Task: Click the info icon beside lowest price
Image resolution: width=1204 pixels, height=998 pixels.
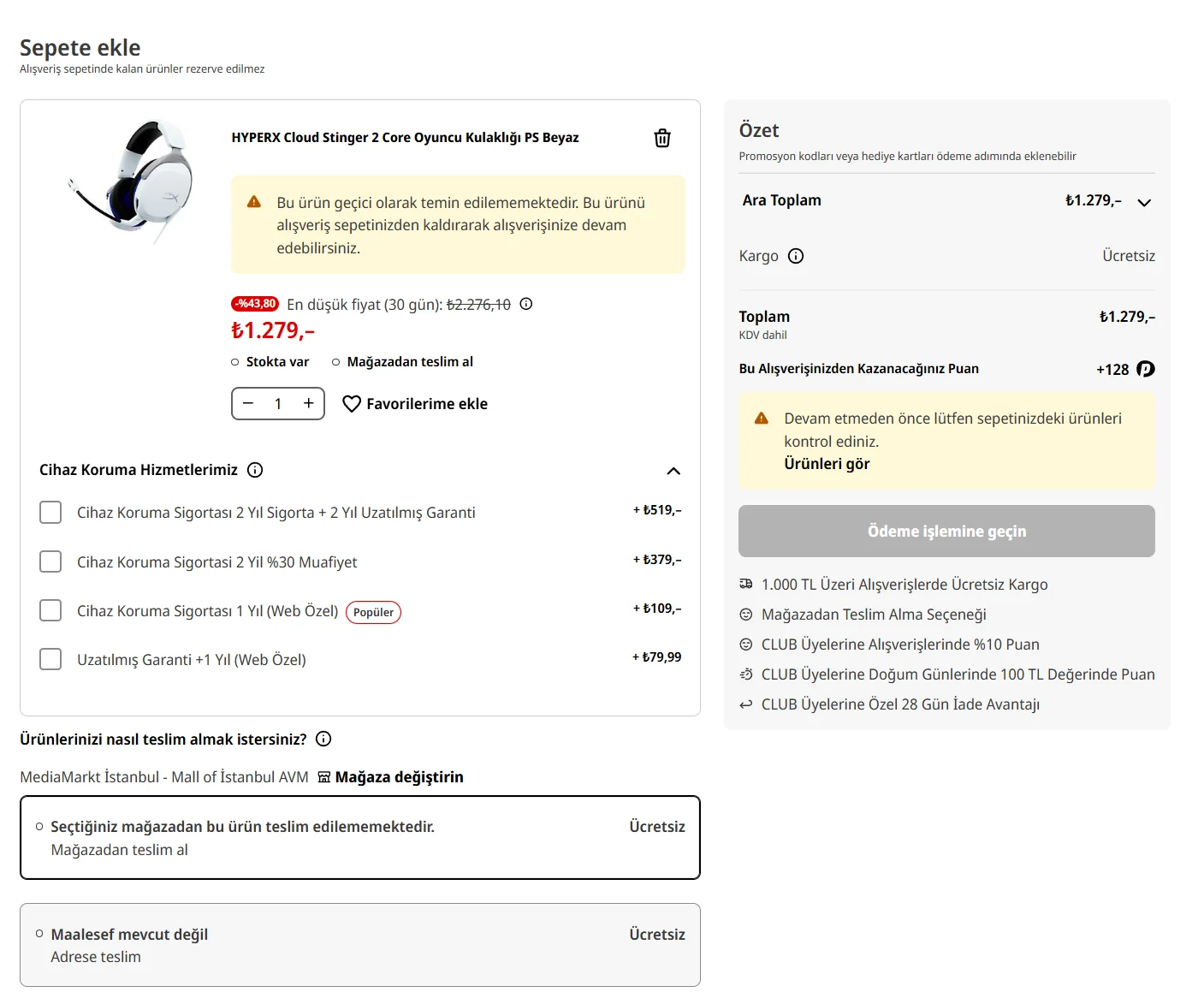Action: (526, 304)
